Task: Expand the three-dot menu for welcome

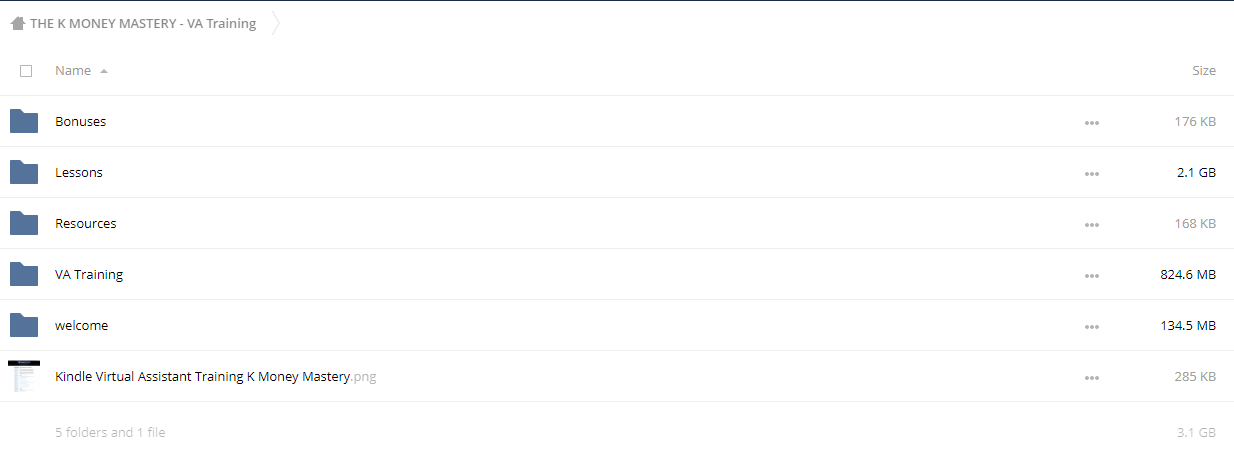Action: click(1092, 327)
